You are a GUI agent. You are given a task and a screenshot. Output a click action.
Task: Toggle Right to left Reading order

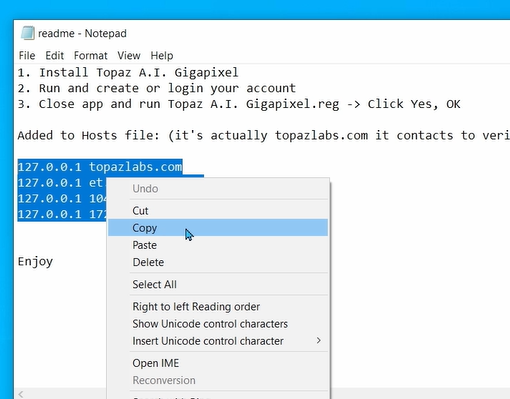coord(218,307)
